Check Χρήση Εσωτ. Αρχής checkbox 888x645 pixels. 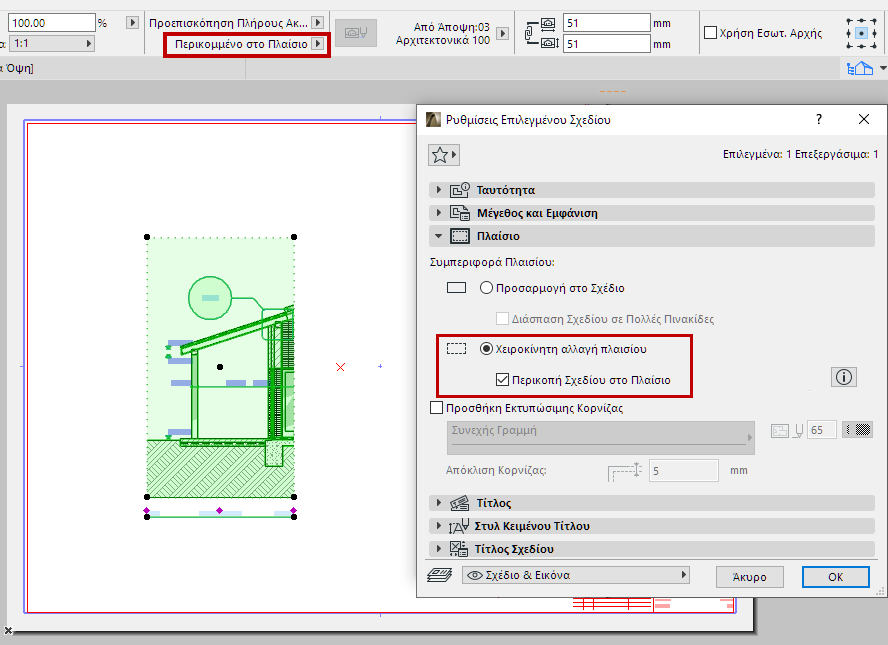(x=710, y=32)
